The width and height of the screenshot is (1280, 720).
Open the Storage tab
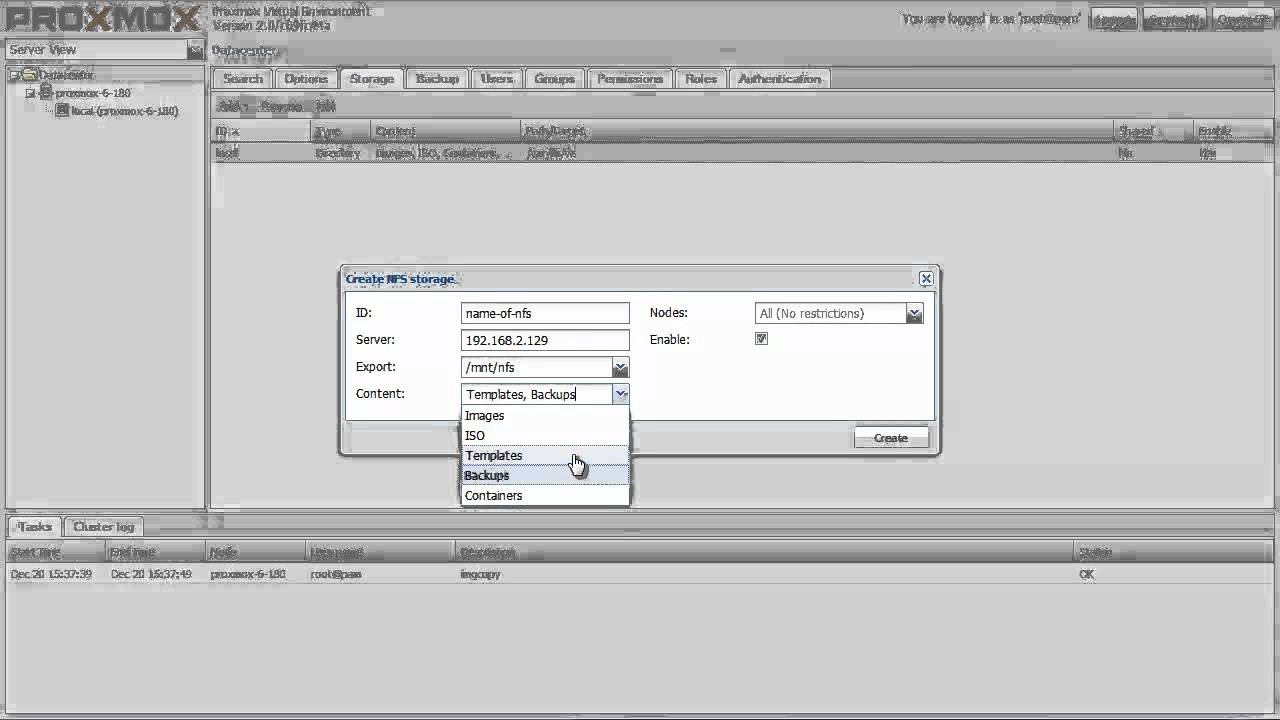[372, 79]
